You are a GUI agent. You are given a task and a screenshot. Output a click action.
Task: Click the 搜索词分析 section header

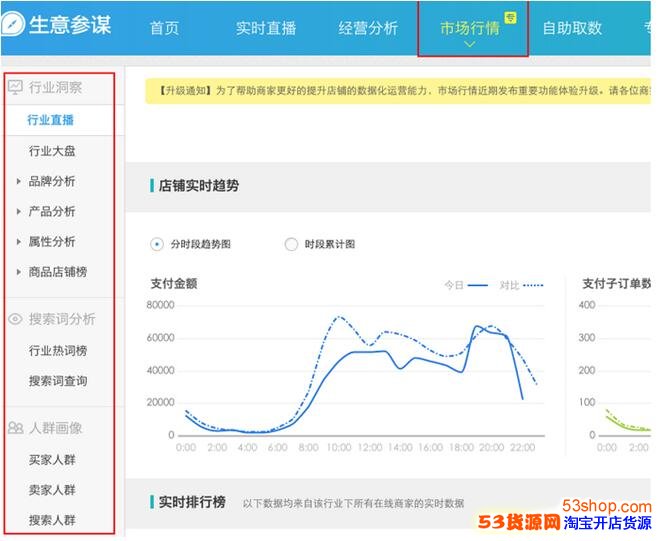coord(62,319)
